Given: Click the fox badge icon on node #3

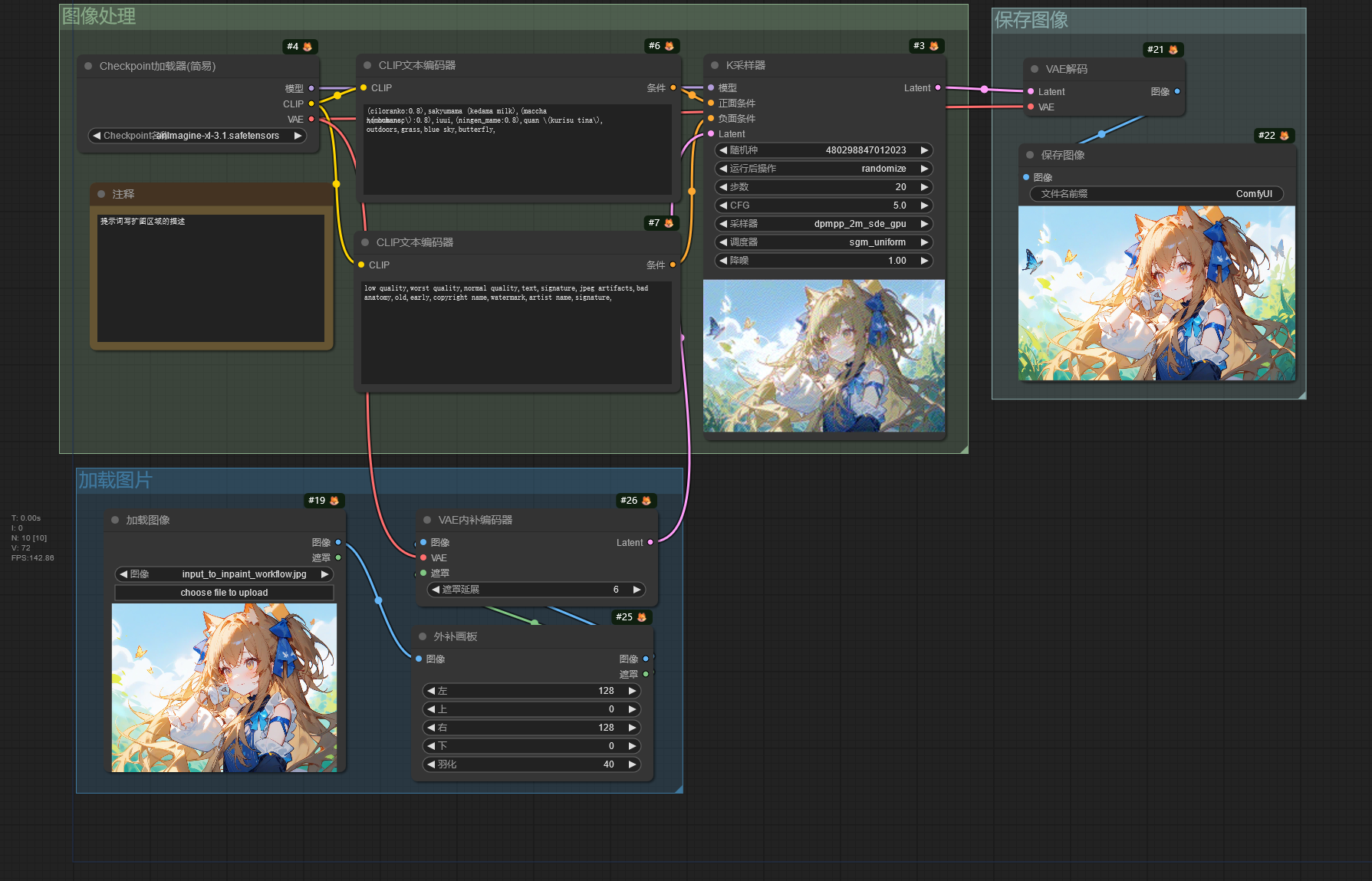Looking at the screenshot, I should tap(933, 46).
